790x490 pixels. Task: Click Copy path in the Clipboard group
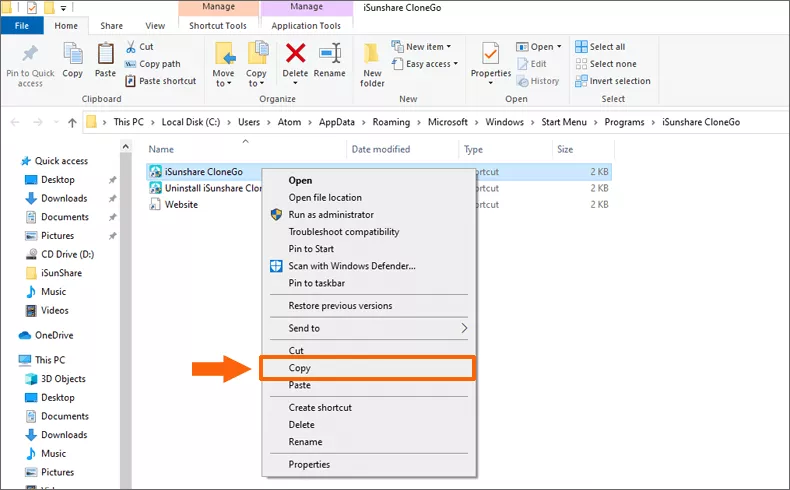153,64
